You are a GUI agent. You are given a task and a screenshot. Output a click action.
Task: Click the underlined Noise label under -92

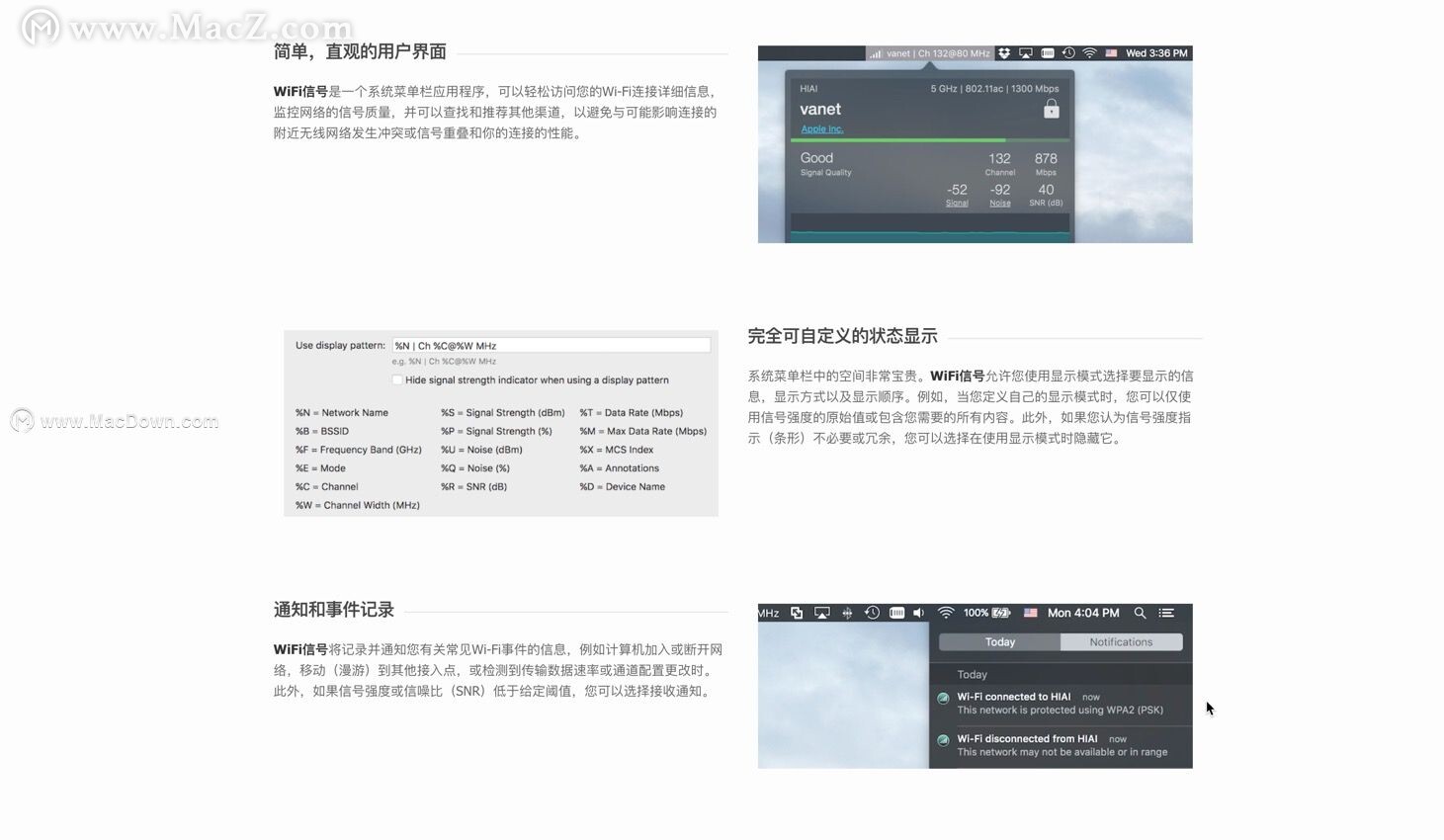click(x=1000, y=204)
